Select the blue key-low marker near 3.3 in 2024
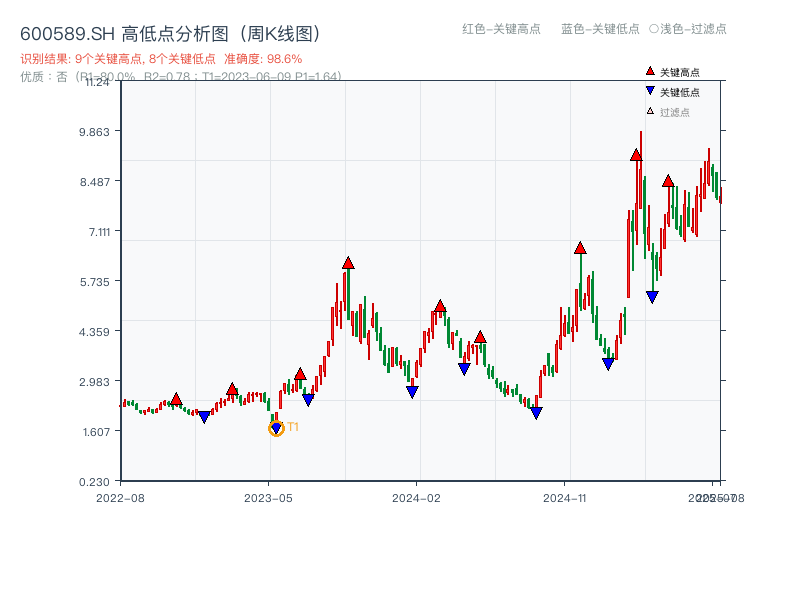Viewport: 800px width, 600px height. pyautogui.click(x=464, y=368)
